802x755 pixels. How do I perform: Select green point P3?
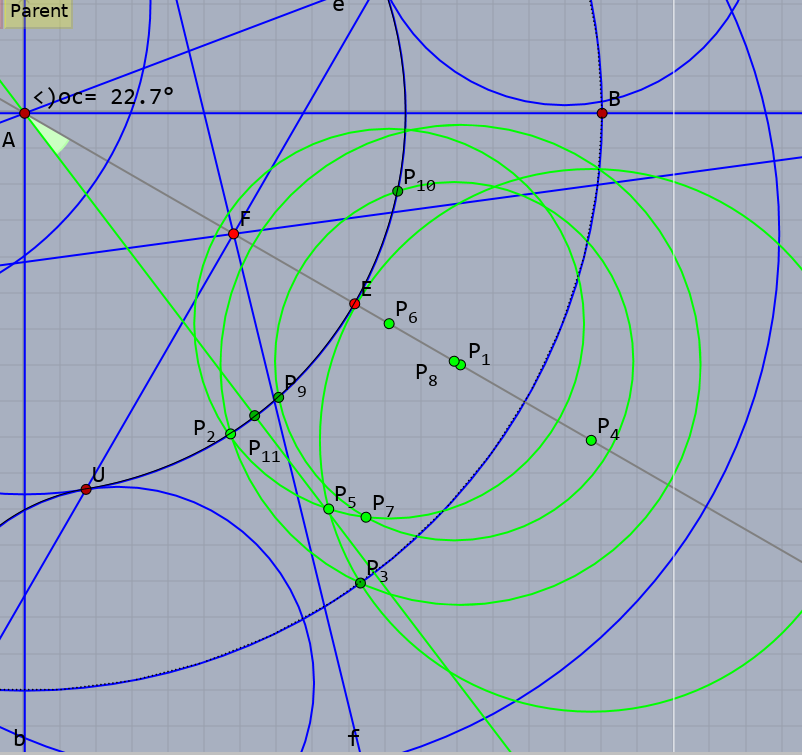tap(361, 583)
